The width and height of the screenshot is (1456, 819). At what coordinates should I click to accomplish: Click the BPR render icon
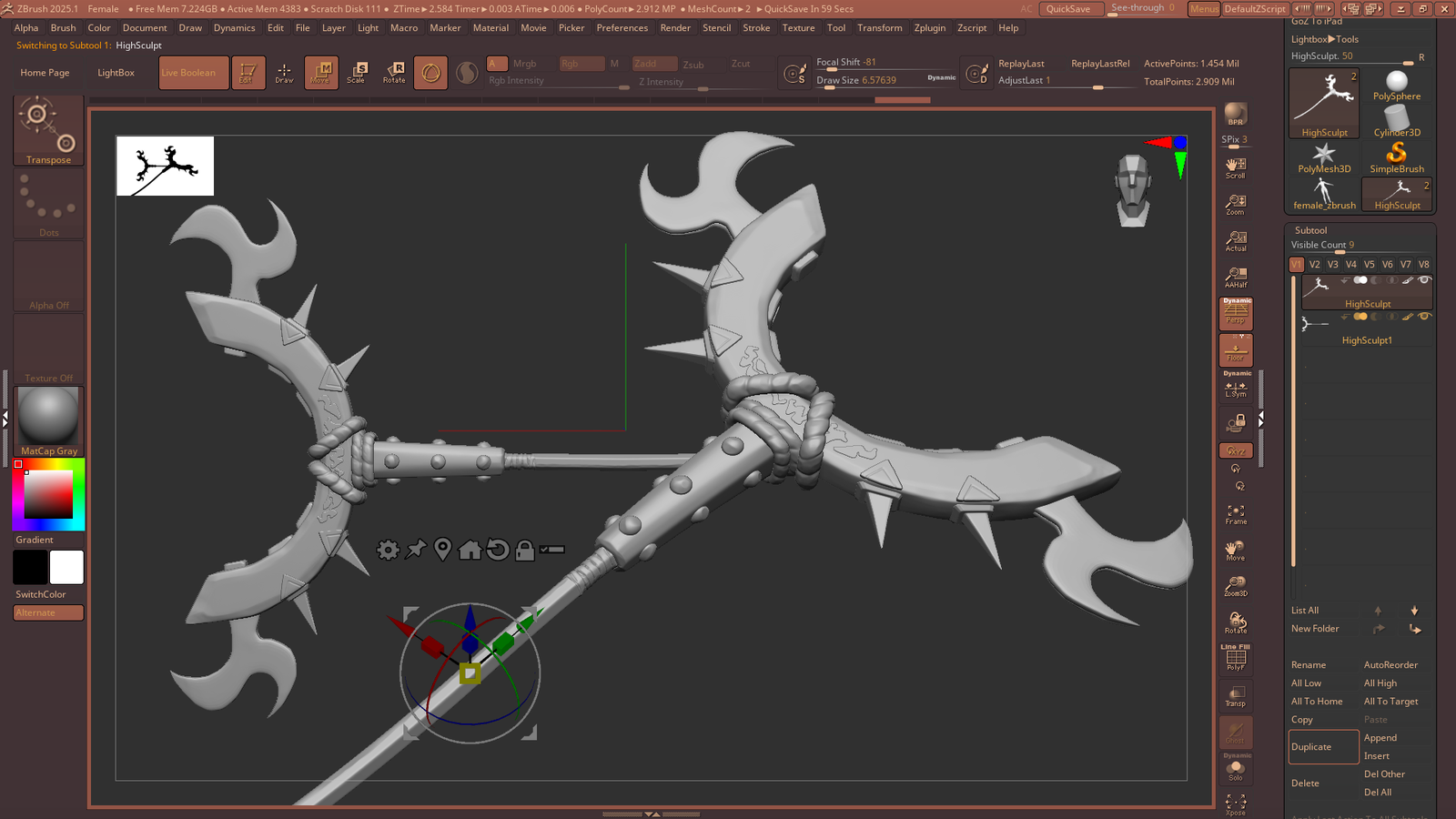point(1235,114)
